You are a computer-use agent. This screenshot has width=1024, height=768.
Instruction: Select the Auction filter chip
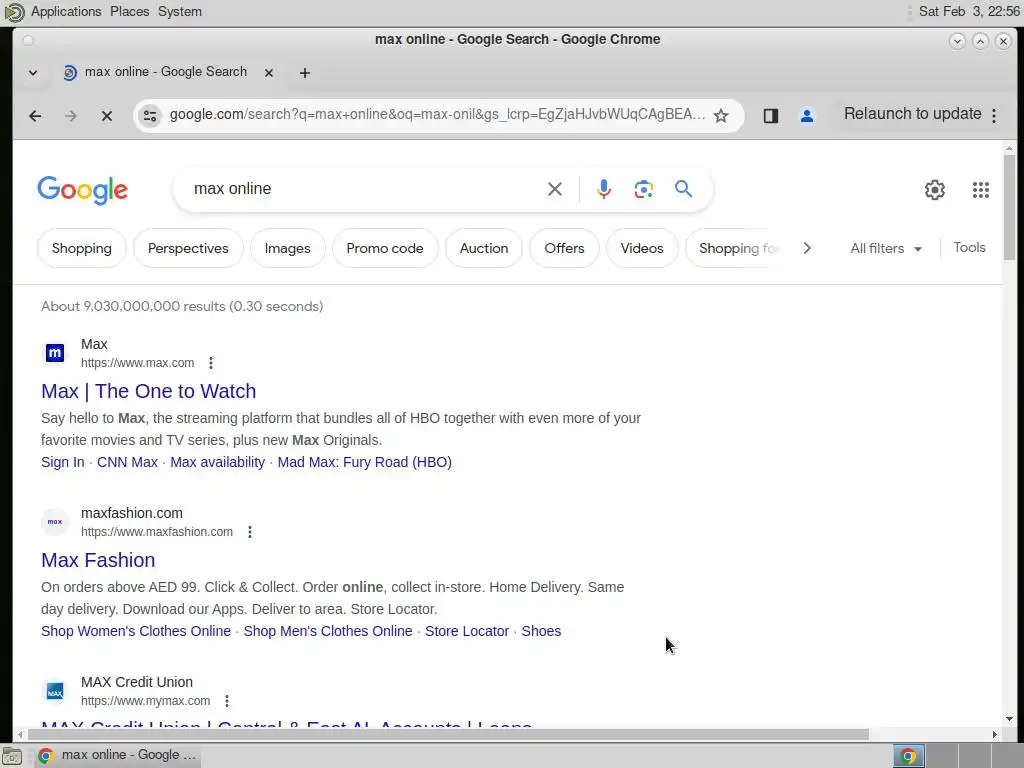click(484, 249)
